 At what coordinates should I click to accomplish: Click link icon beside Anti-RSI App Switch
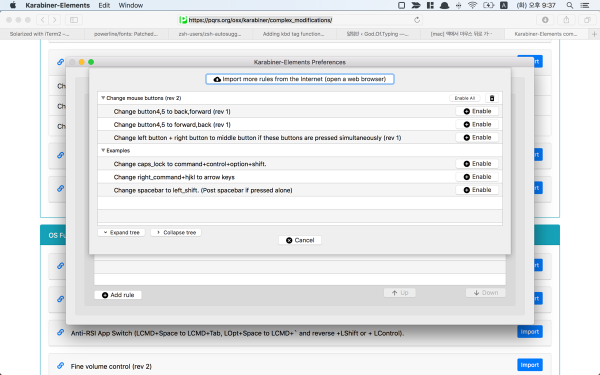pos(60,332)
